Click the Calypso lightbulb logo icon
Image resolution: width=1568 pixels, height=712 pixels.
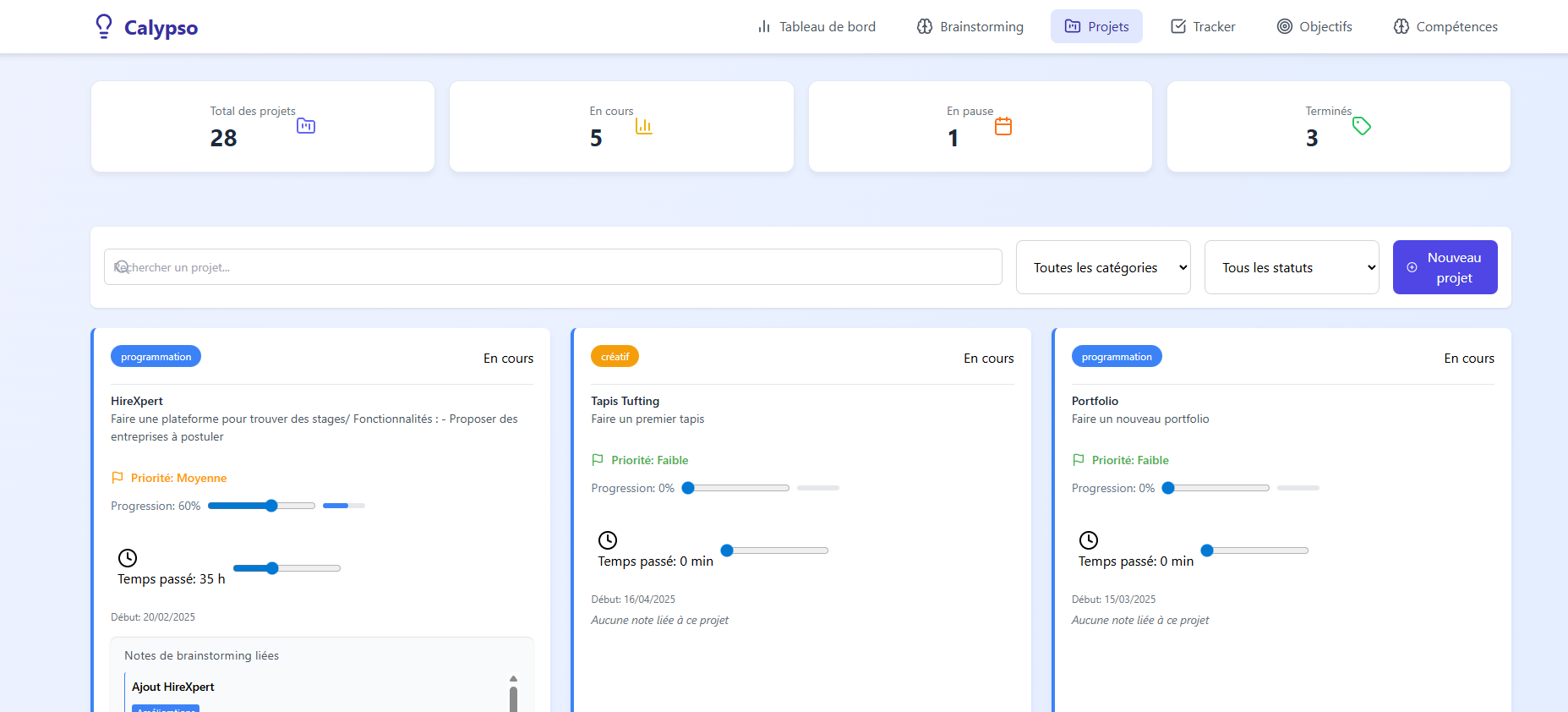tap(103, 26)
